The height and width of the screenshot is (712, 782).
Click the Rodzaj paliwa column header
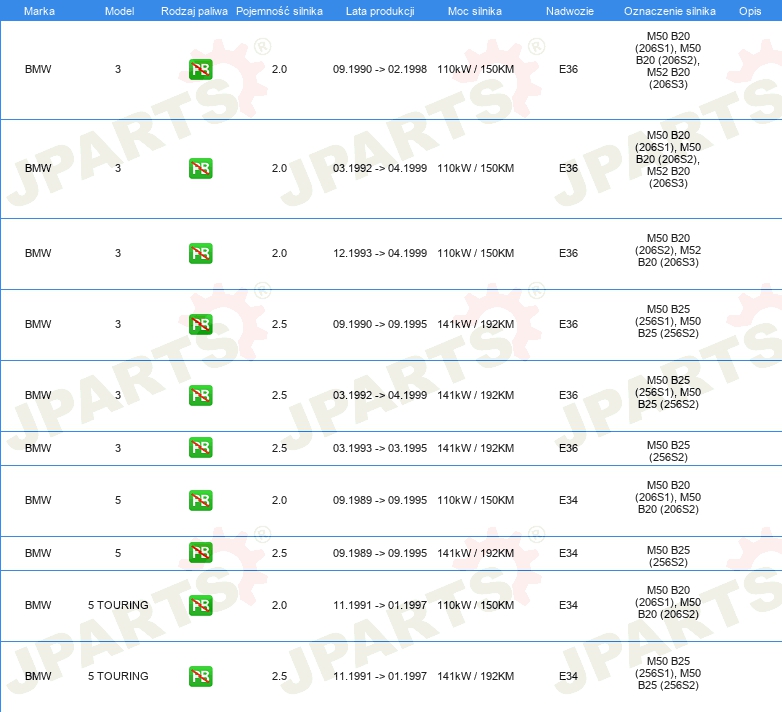[194, 11]
